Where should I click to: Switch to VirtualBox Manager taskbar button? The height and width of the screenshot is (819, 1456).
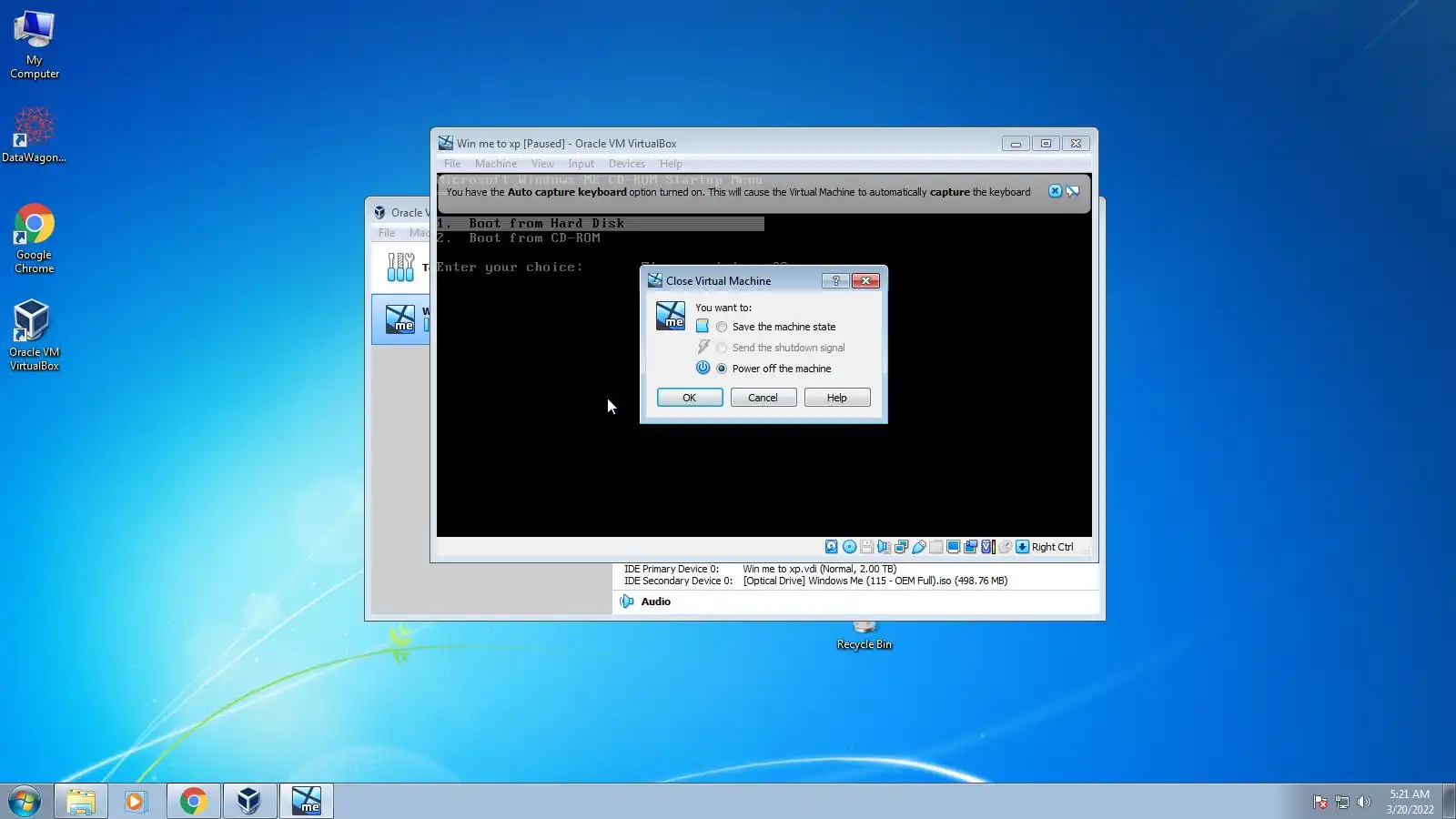(x=249, y=802)
